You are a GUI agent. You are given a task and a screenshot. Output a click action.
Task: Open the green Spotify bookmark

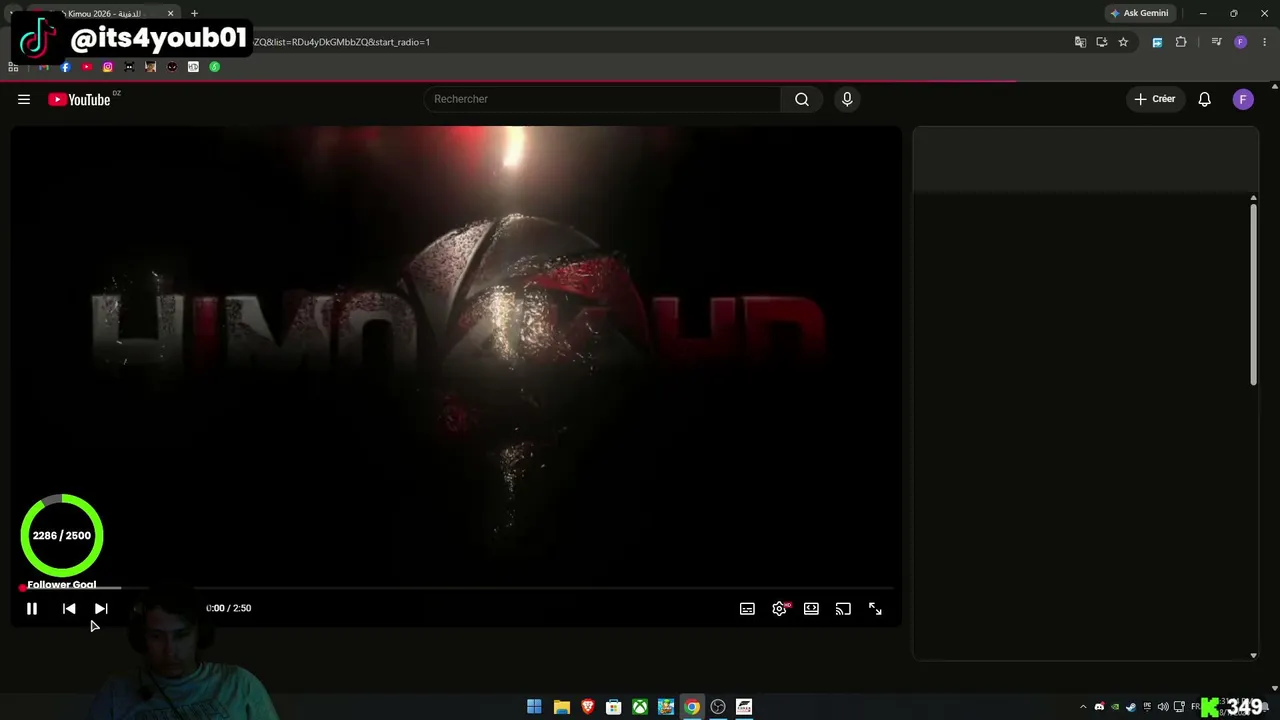[x=214, y=67]
